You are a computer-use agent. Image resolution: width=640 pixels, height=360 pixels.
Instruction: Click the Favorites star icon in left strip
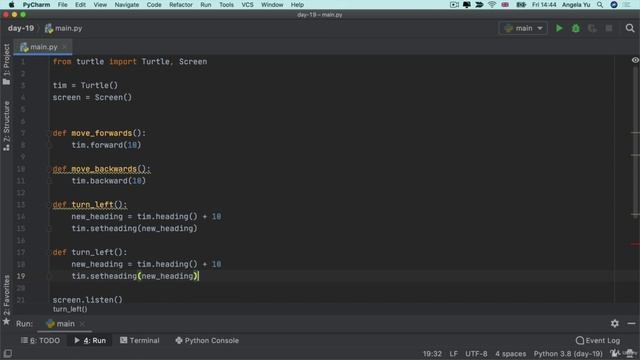(6, 322)
